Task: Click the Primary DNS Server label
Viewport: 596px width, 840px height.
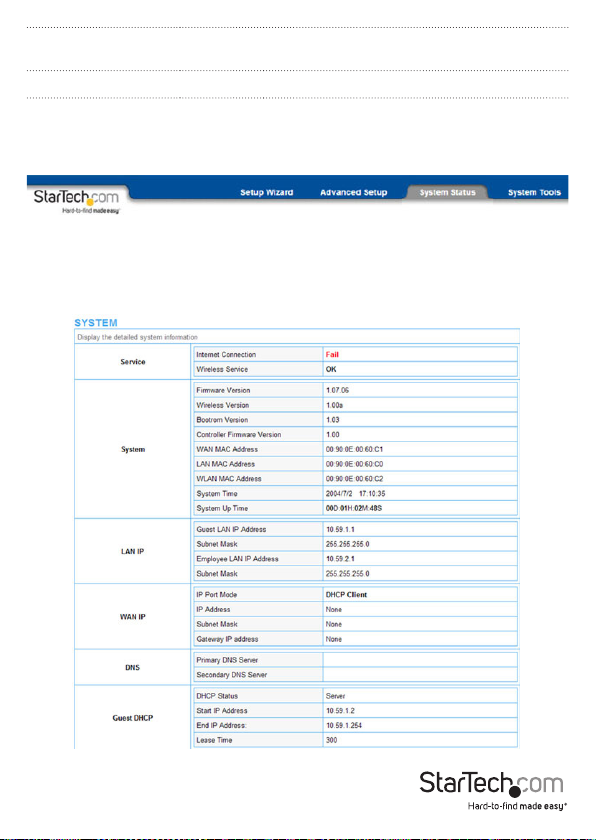Action: (x=227, y=660)
